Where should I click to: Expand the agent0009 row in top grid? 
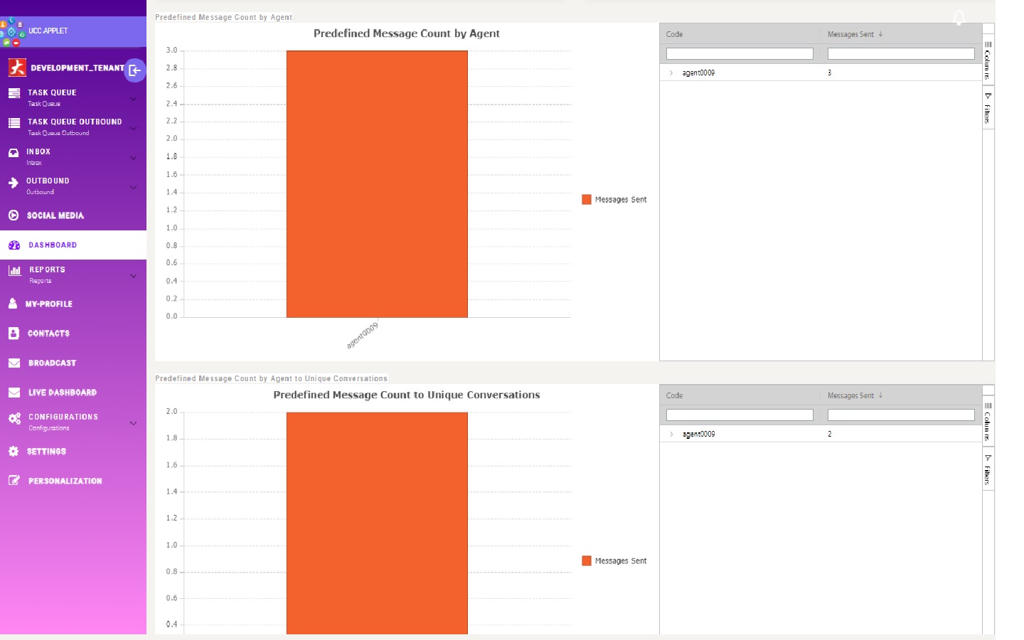pos(671,73)
